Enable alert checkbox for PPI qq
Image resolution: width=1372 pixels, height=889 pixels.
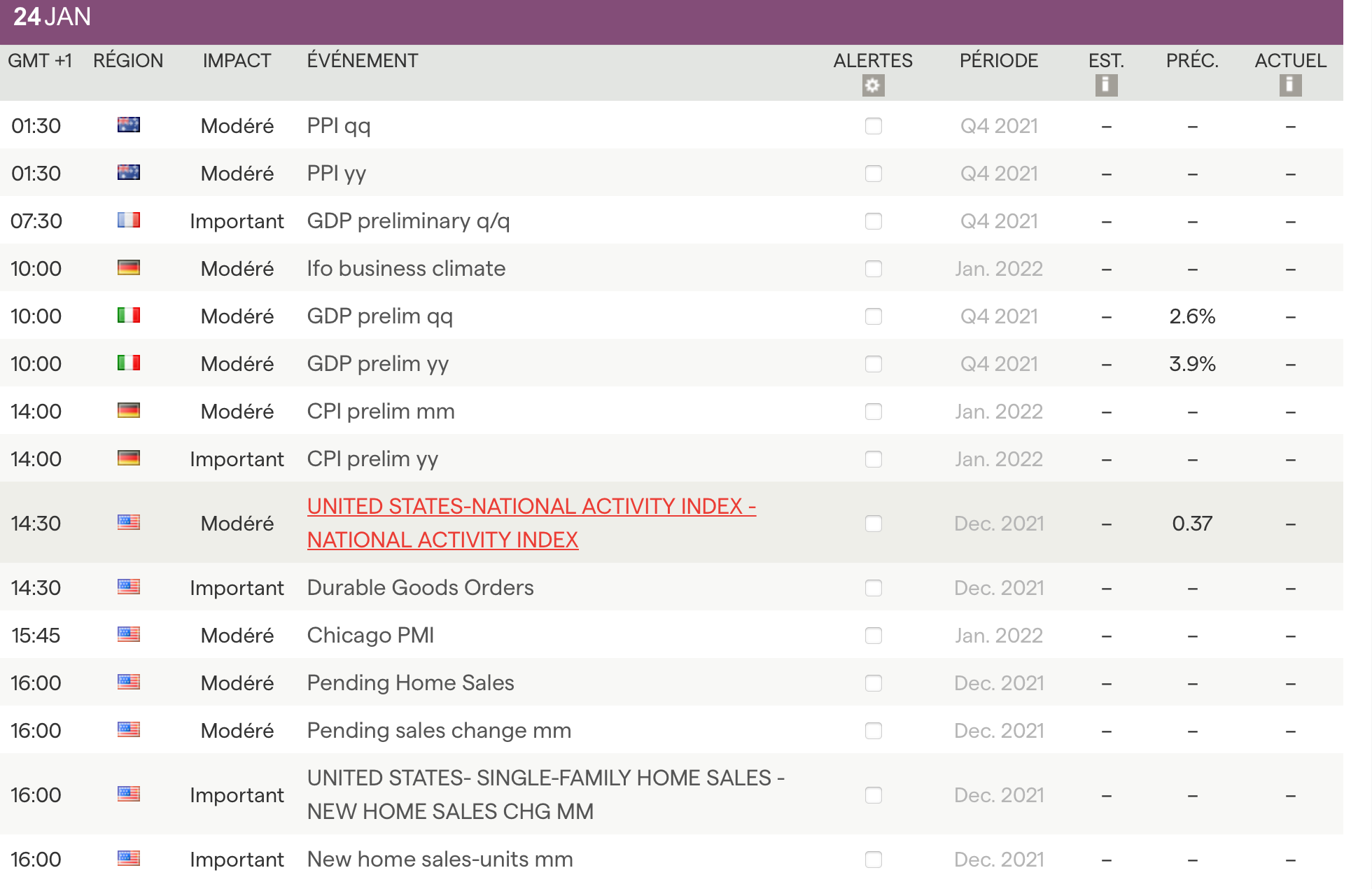pos(873,126)
